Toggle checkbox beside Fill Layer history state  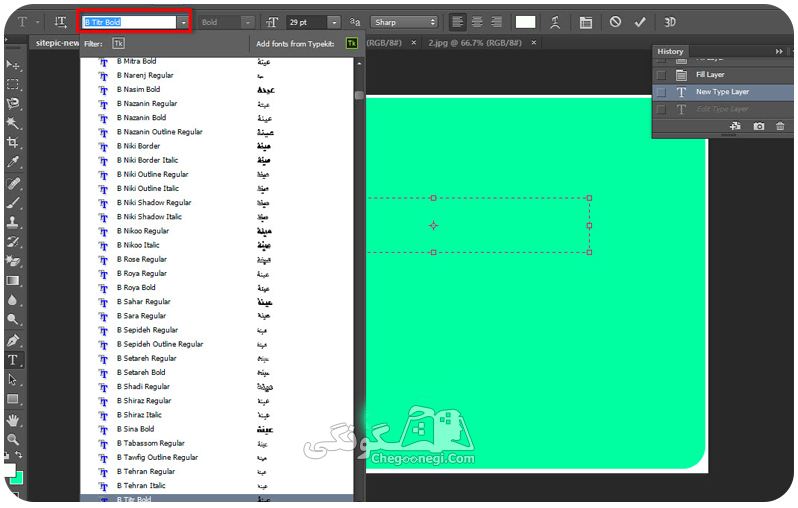point(661,75)
